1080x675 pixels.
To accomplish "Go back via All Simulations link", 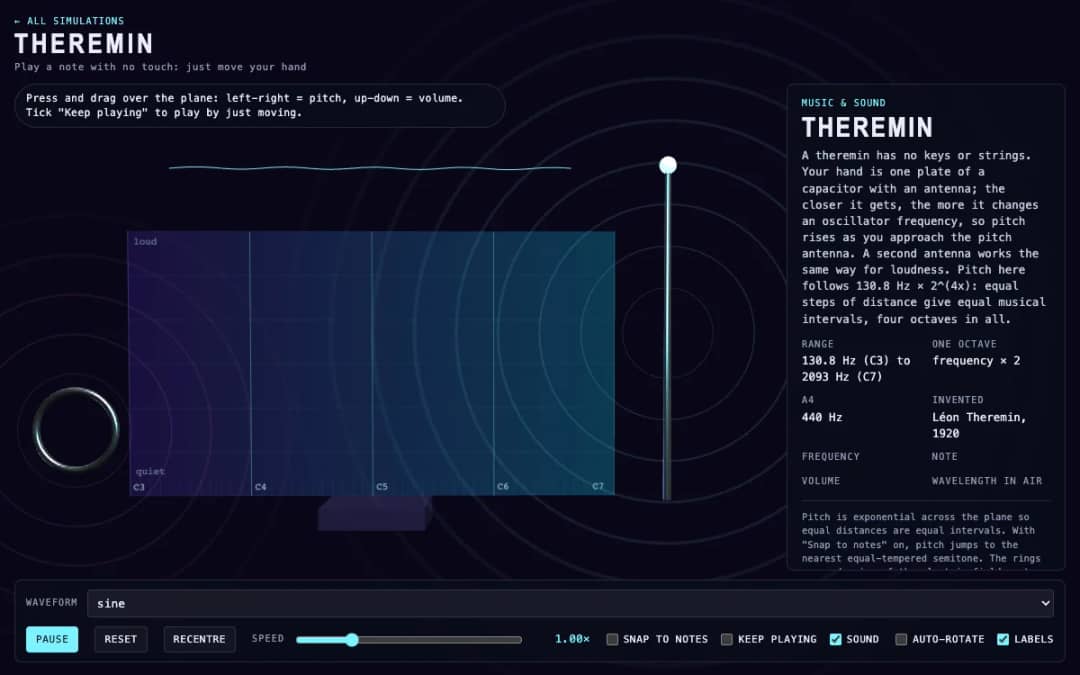I will [69, 21].
